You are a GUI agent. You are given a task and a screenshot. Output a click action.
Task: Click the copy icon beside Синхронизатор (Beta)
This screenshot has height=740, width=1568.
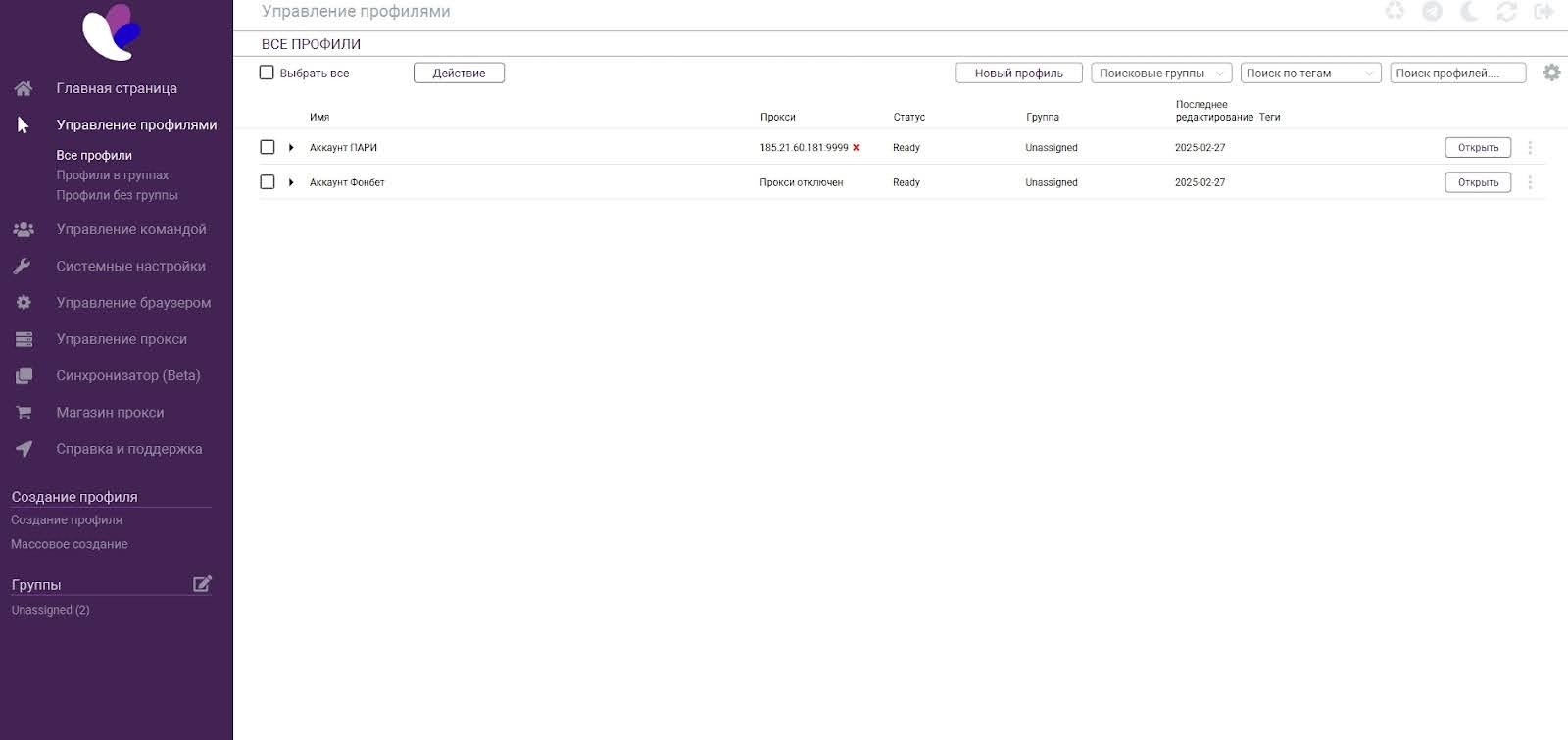click(x=24, y=375)
